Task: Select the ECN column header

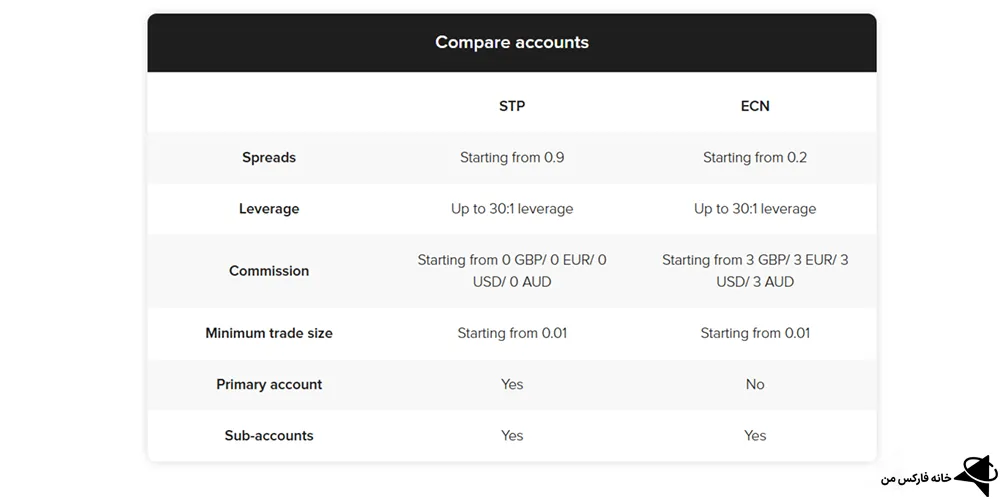Action: click(x=755, y=106)
